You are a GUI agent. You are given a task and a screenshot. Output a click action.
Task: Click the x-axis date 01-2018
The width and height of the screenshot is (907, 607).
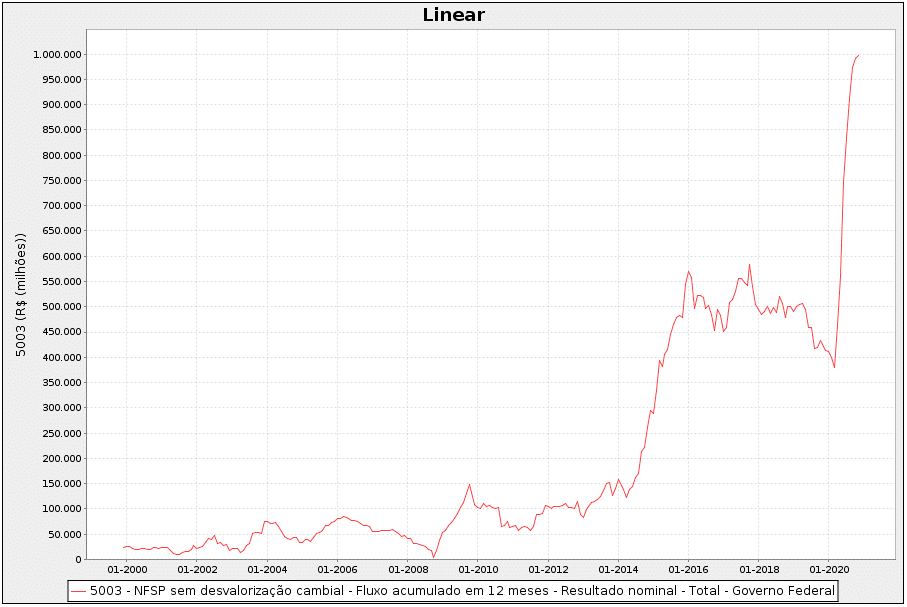(x=759, y=570)
